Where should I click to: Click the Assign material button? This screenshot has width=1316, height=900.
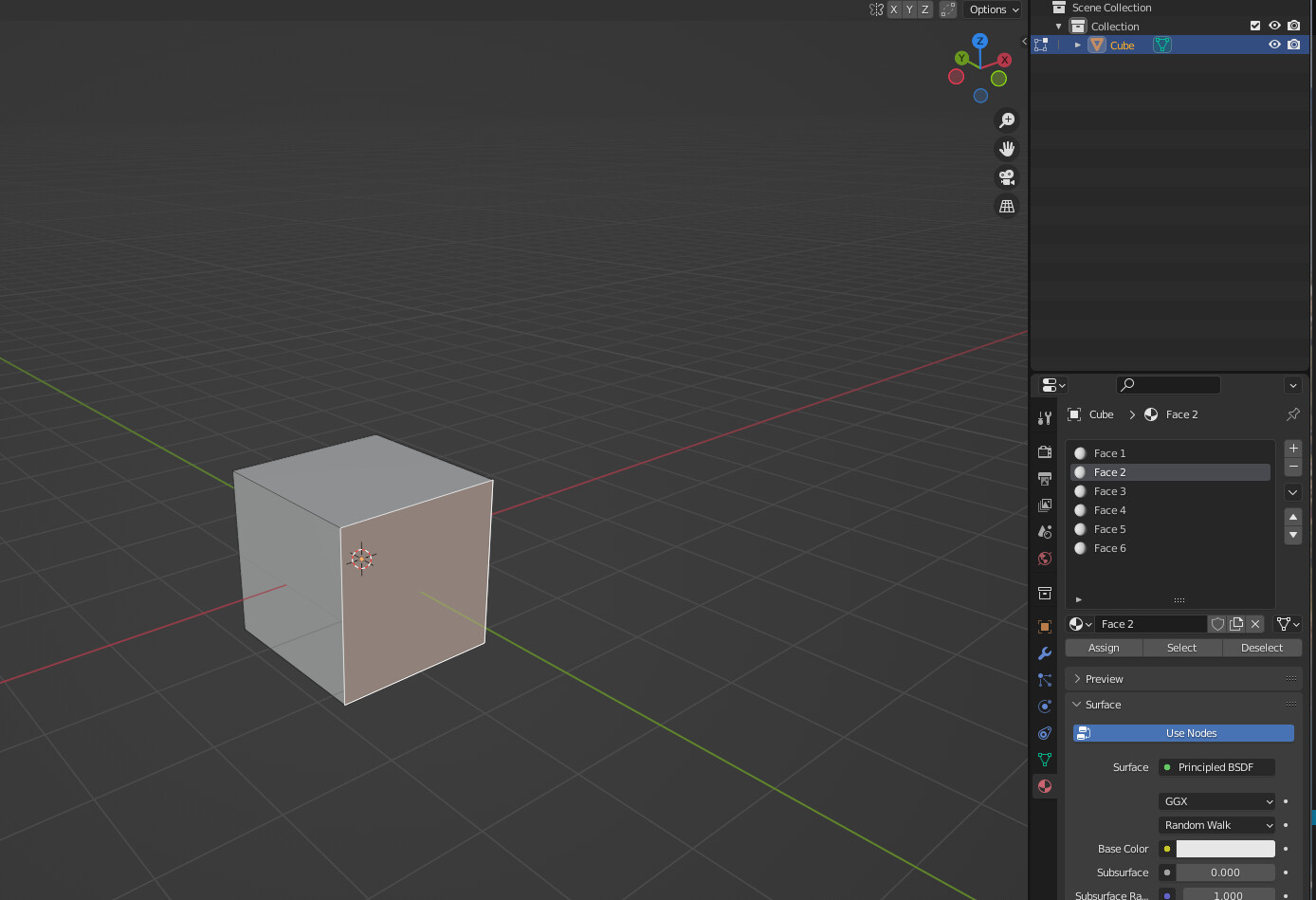coord(1103,647)
